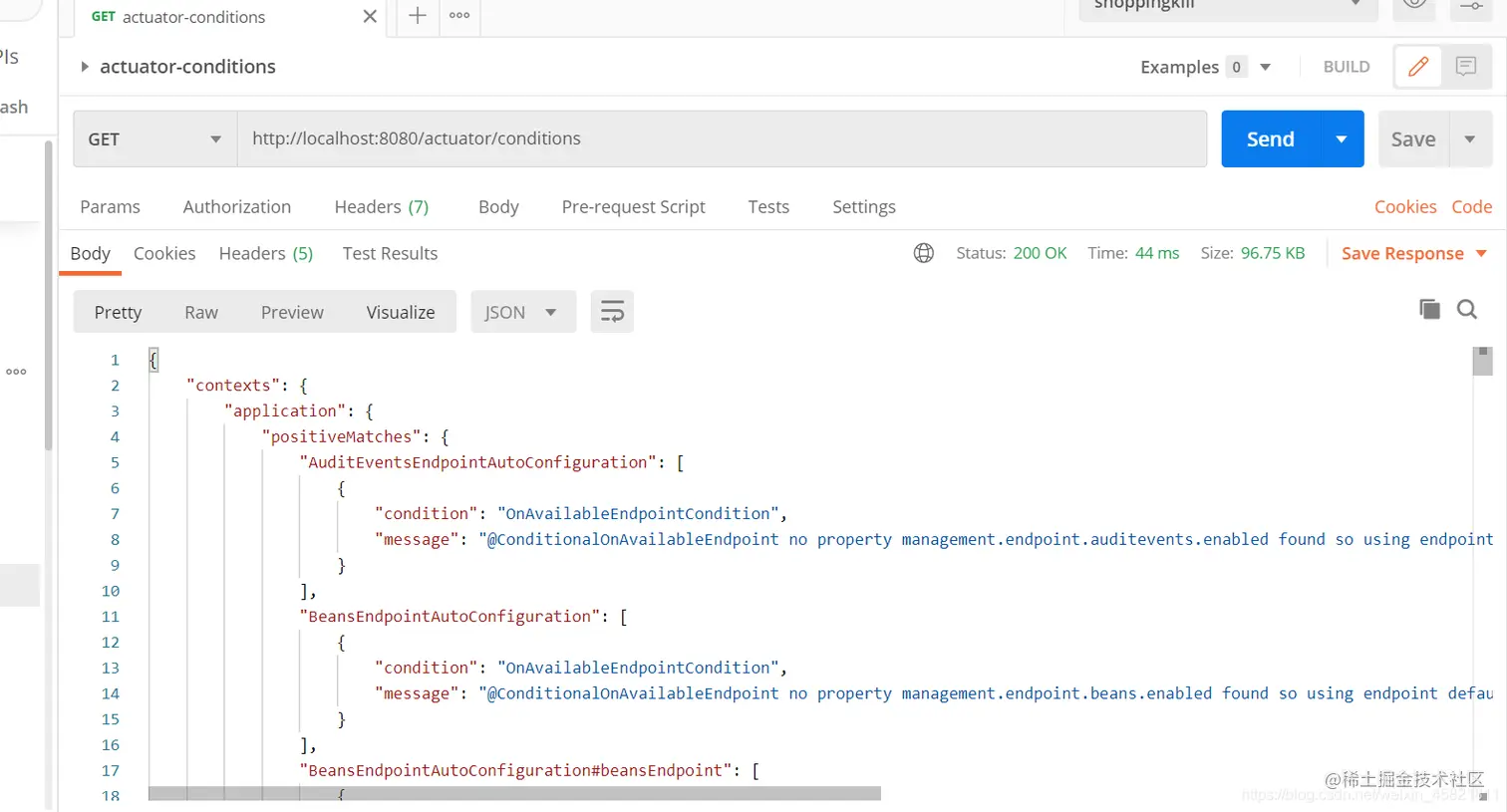Image resolution: width=1507 pixels, height=812 pixels.
Task: Open the Save button dropdown arrow
Action: [1470, 138]
